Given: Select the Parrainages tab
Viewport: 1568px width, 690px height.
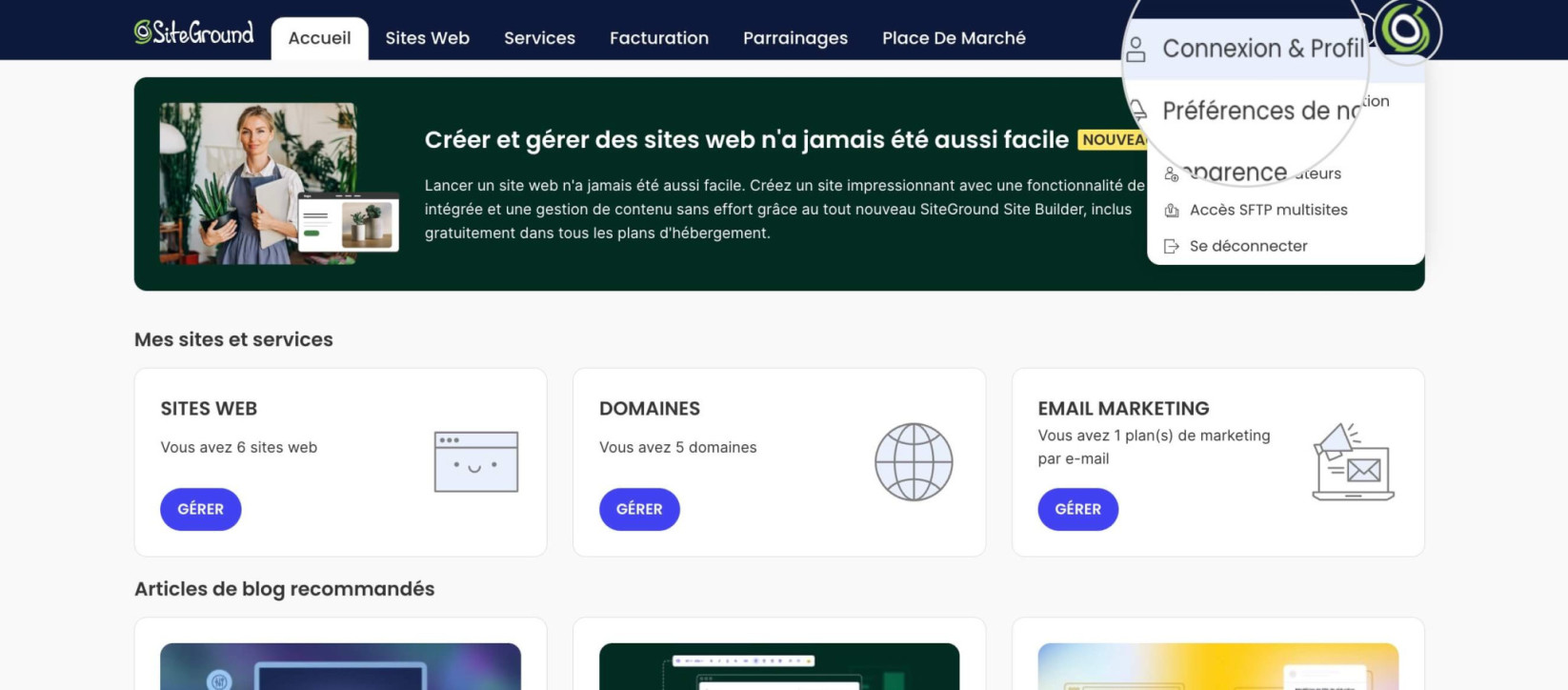Looking at the screenshot, I should click(795, 38).
